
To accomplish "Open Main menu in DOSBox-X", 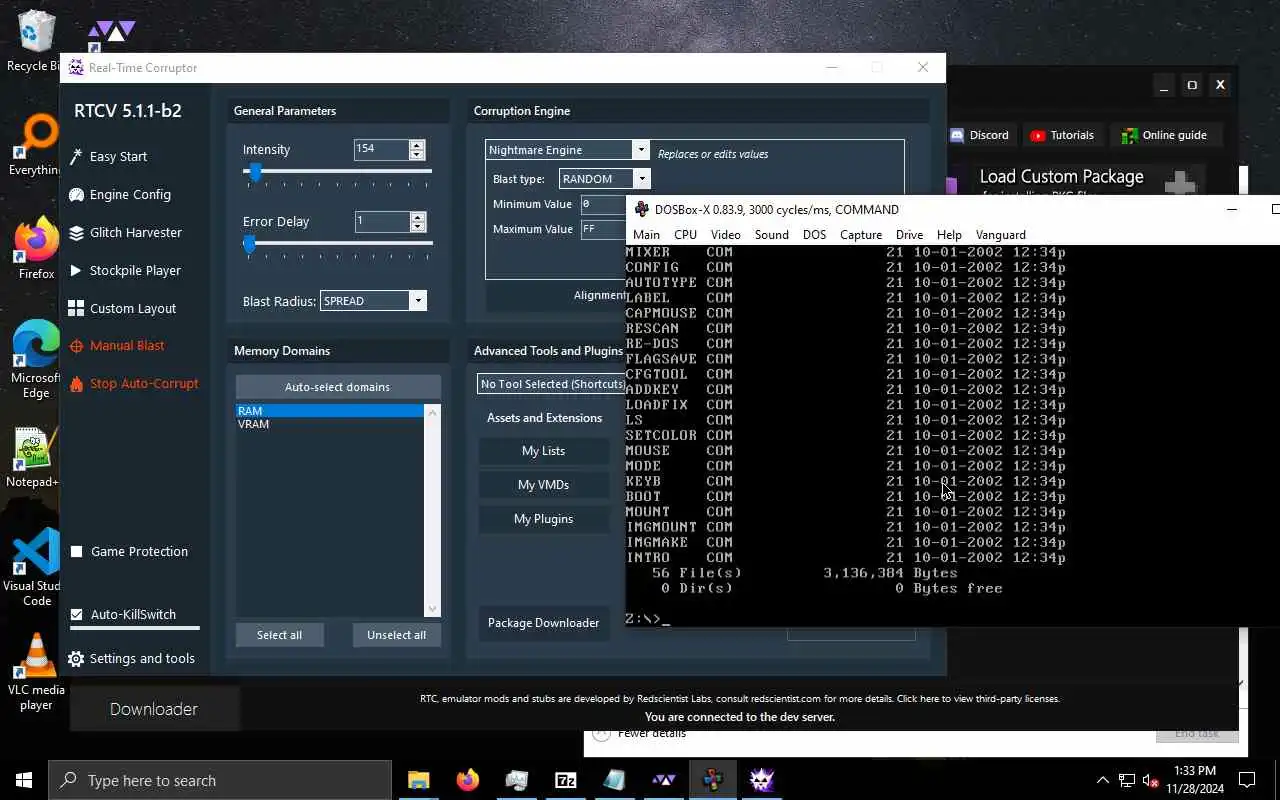I will tap(646, 235).
